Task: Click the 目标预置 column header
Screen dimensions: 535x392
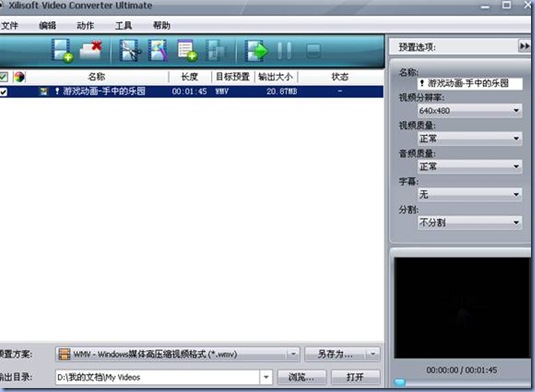Action: (x=233, y=77)
